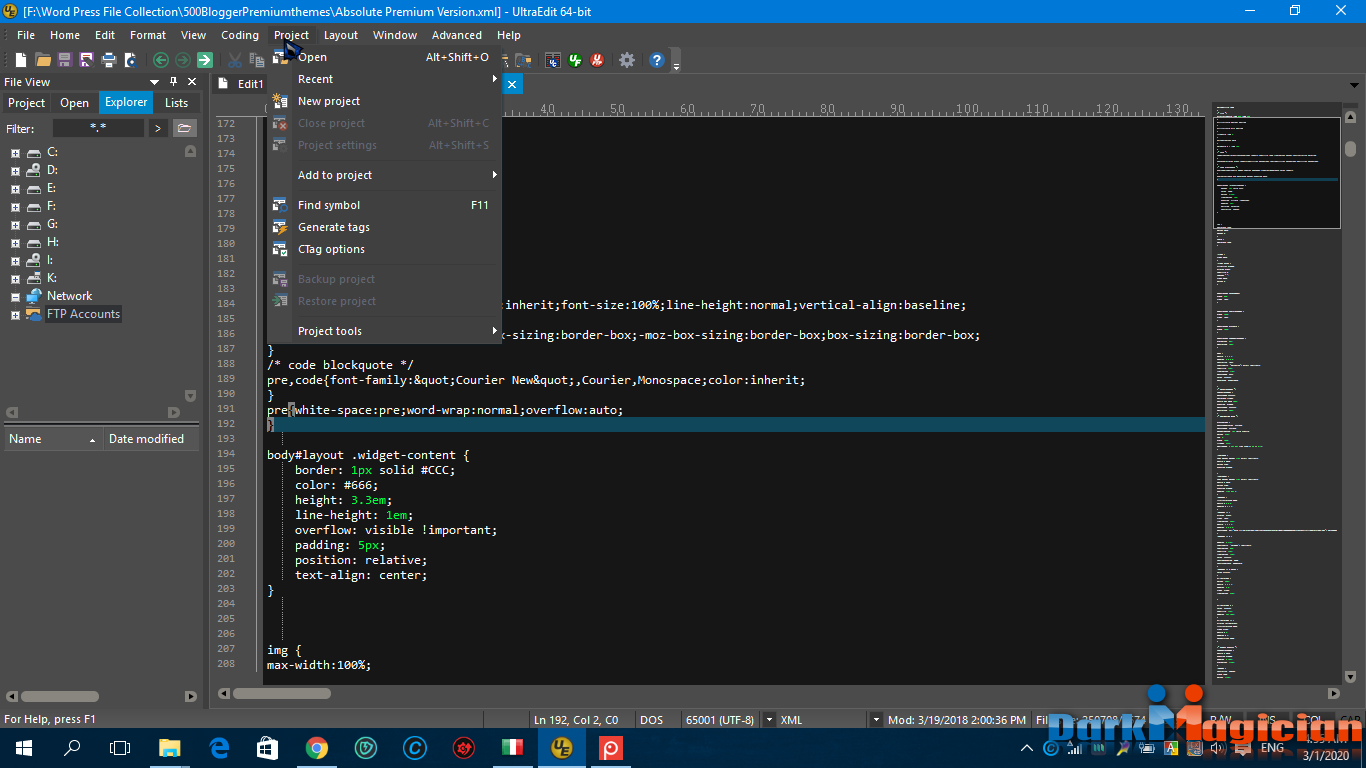Viewport: 1366px width, 768px height.
Task: Expand the K: drive node
Action: pos(15,278)
